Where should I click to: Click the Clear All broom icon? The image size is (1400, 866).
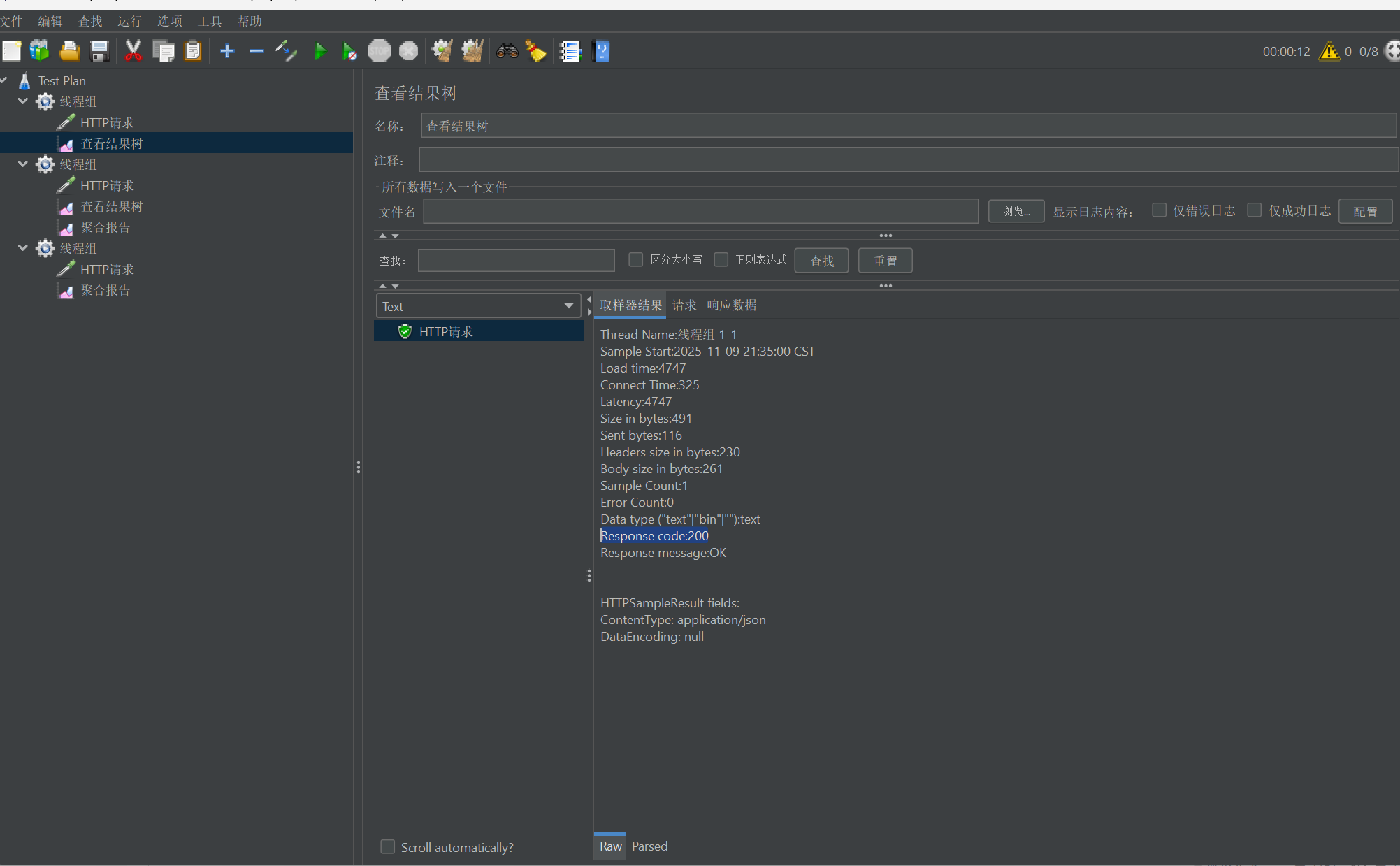[472, 51]
